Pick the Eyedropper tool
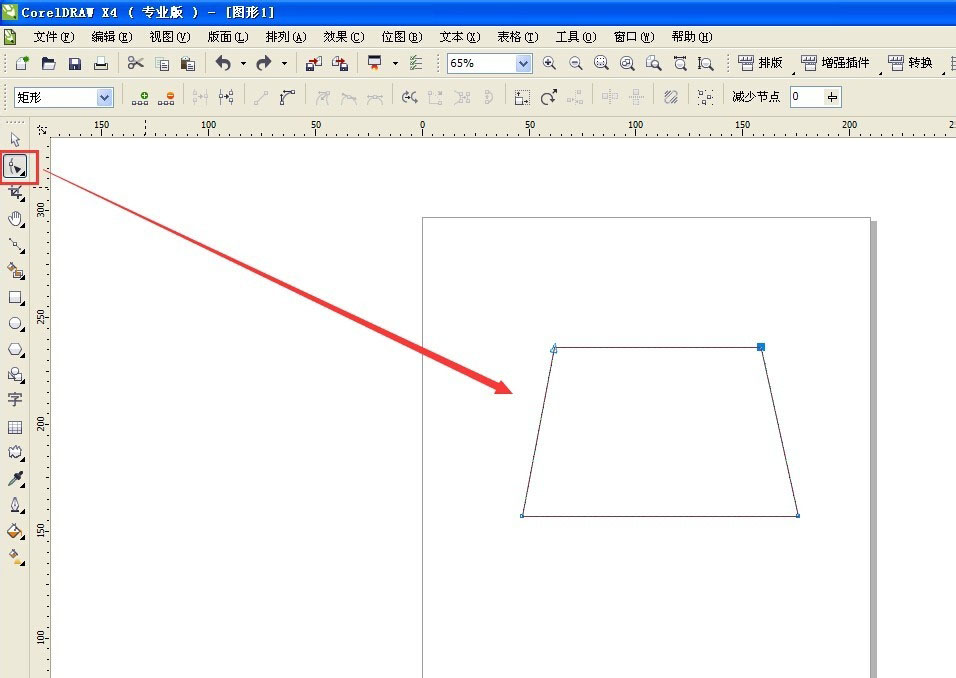This screenshot has width=956, height=678. (15, 478)
